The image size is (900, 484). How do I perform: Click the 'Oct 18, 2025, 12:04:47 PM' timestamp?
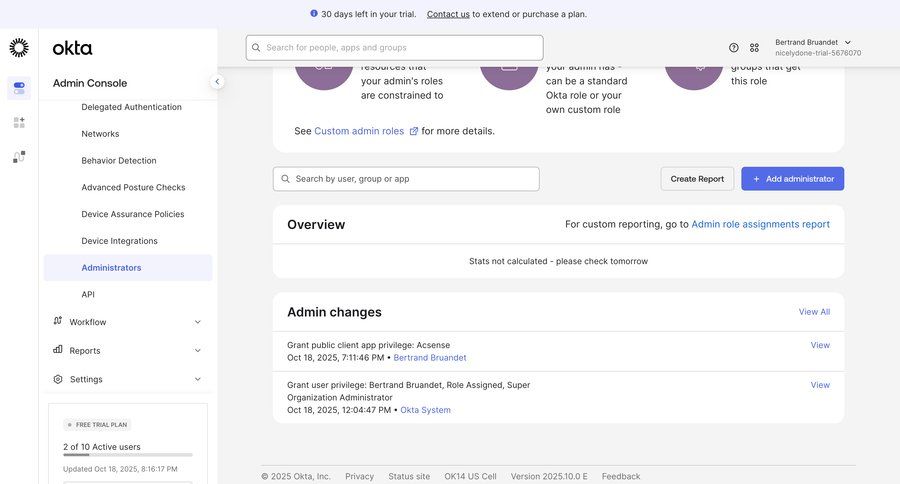pyautogui.click(x=339, y=410)
